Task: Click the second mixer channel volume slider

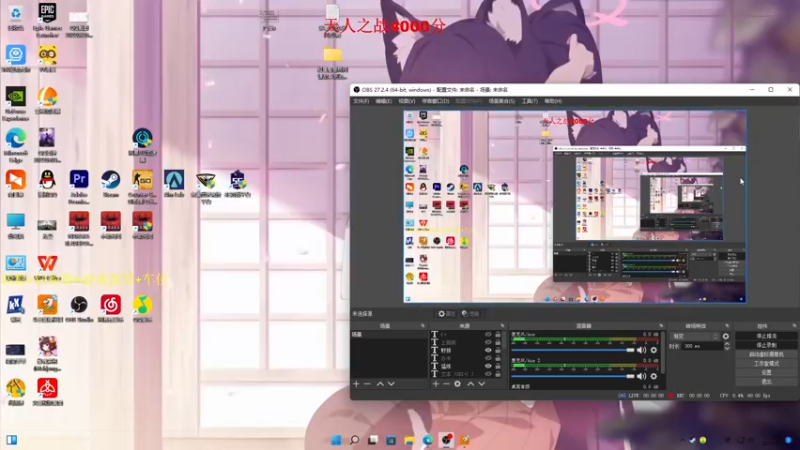Action: (x=572, y=376)
